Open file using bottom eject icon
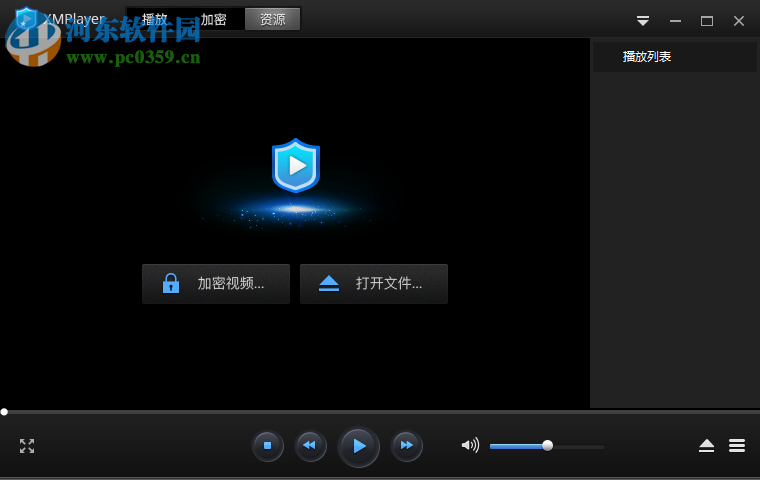 pyautogui.click(x=707, y=446)
